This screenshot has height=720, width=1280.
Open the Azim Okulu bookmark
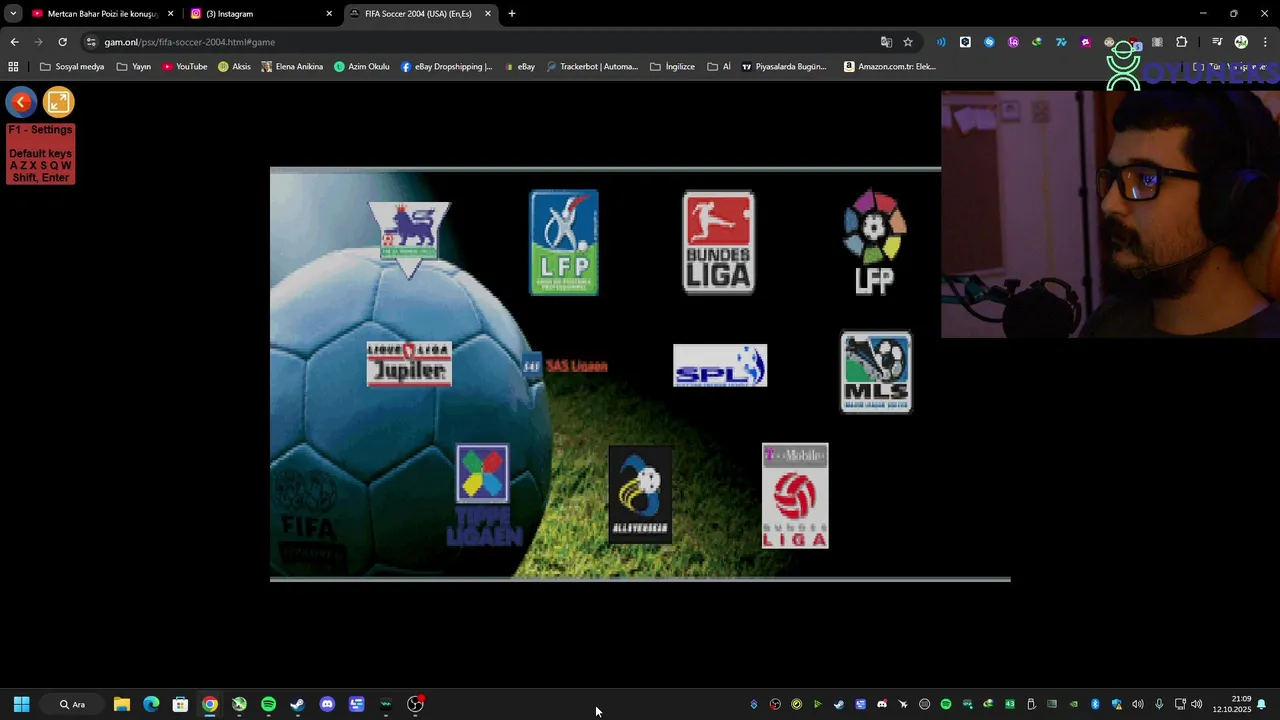pyautogui.click(x=362, y=67)
